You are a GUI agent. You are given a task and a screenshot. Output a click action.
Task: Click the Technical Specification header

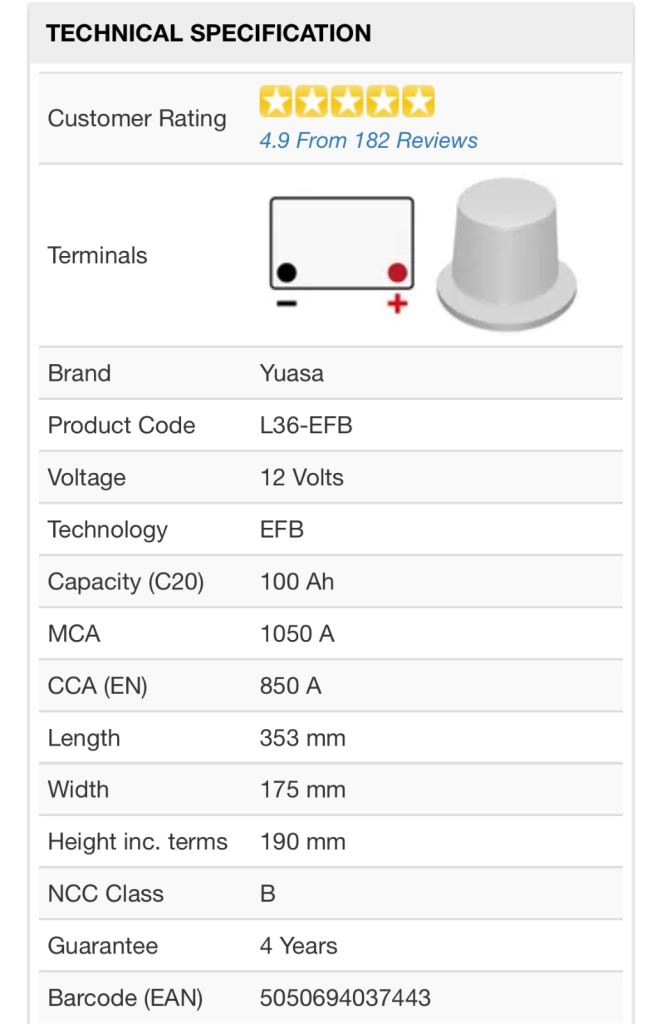click(208, 33)
